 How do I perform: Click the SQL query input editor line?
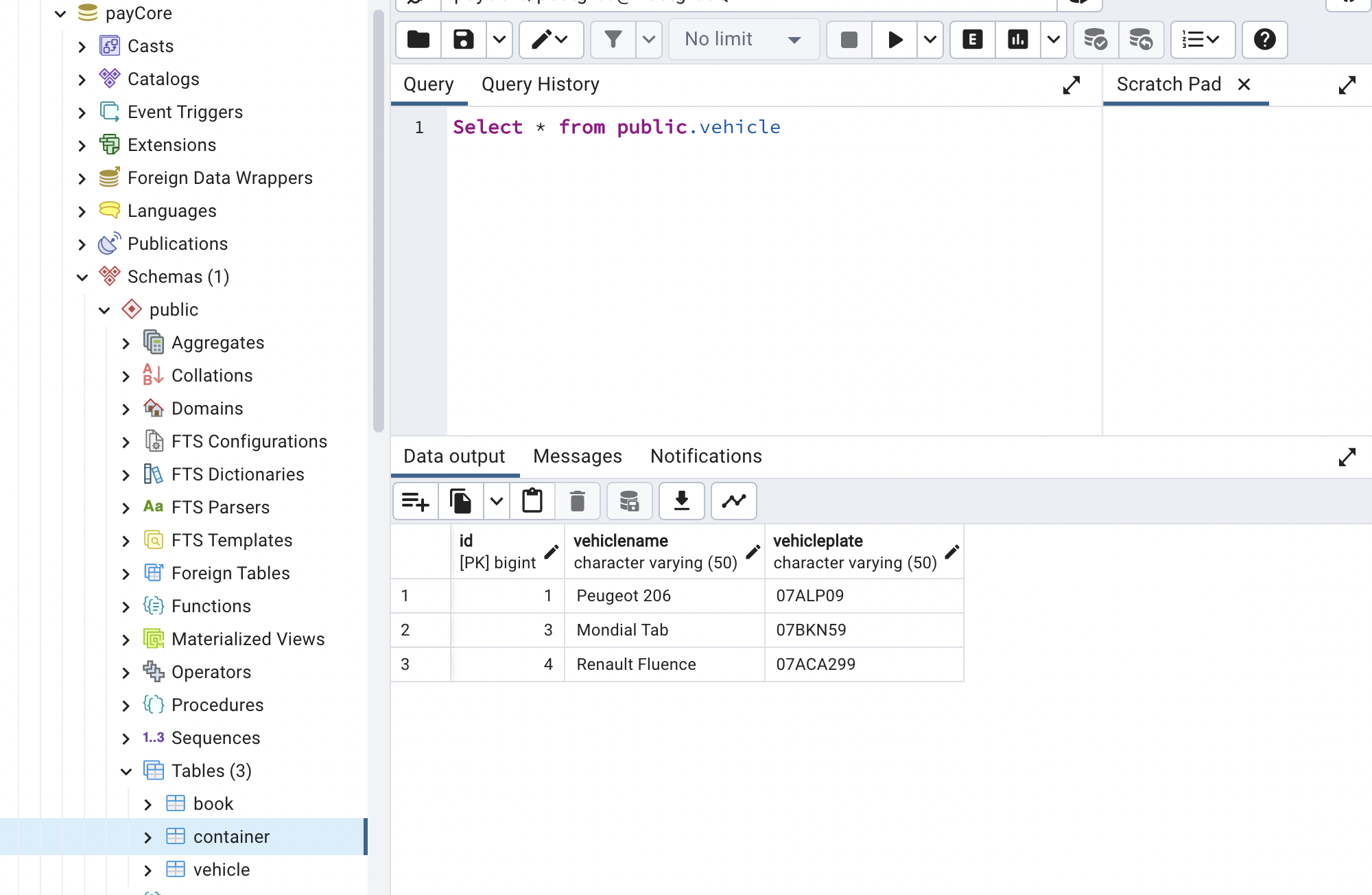(616, 127)
